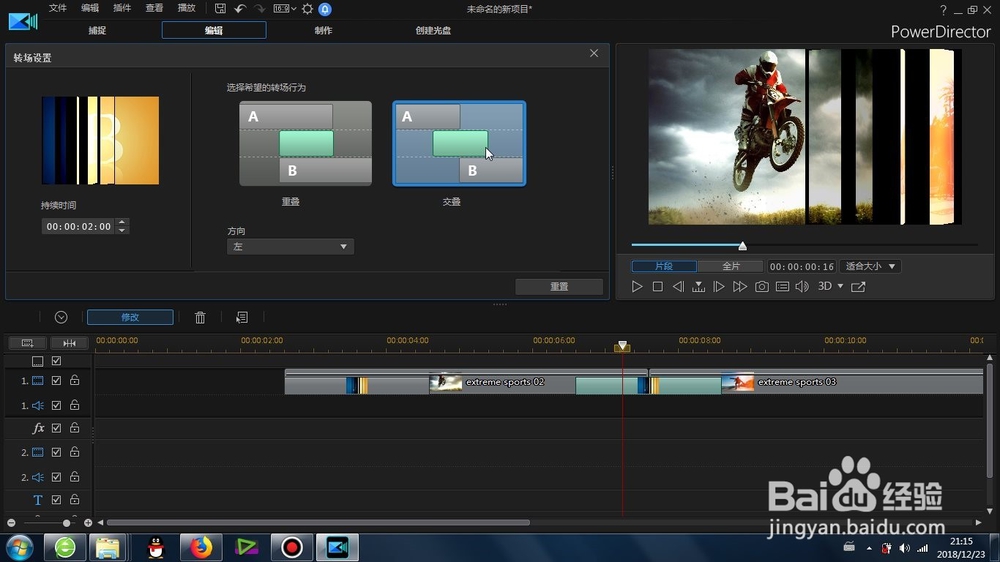Image resolution: width=1000 pixels, height=562 pixels.
Task: Play the preview
Action: 636,286
